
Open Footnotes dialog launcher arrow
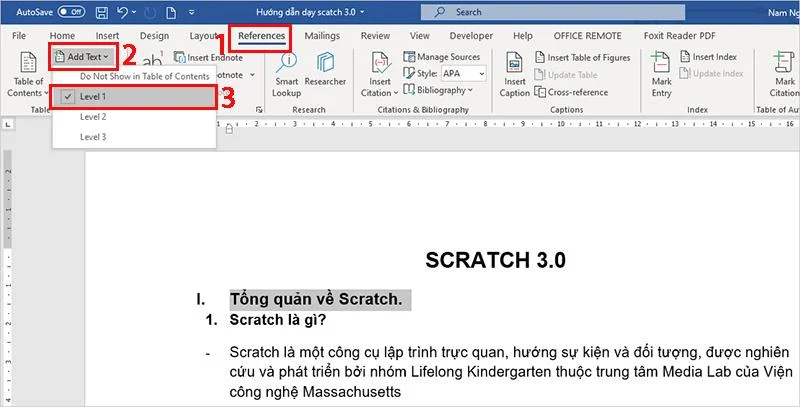tap(259, 109)
